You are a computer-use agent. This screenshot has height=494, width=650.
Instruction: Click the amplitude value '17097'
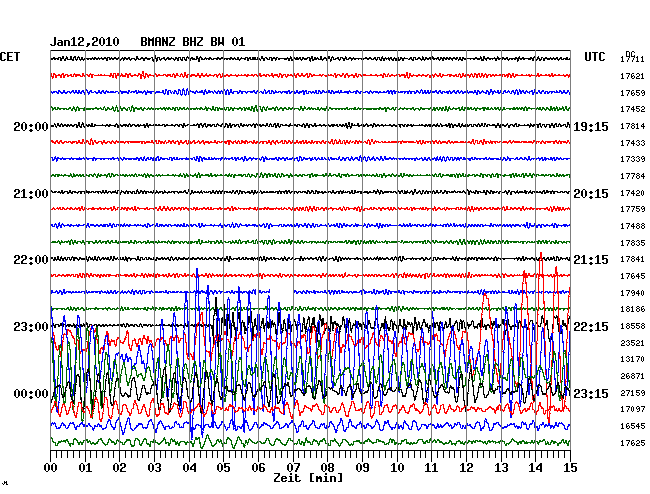pyautogui.click(x=633, y=409)
